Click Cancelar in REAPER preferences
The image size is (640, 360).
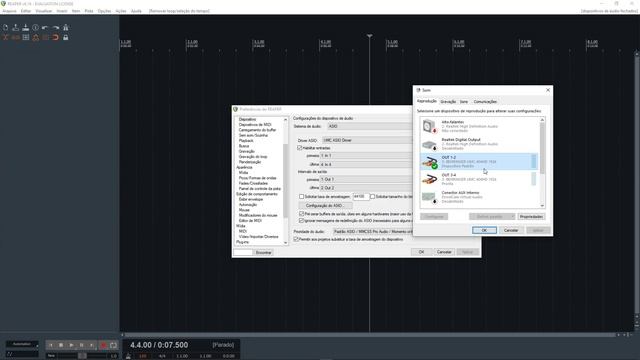444,252
